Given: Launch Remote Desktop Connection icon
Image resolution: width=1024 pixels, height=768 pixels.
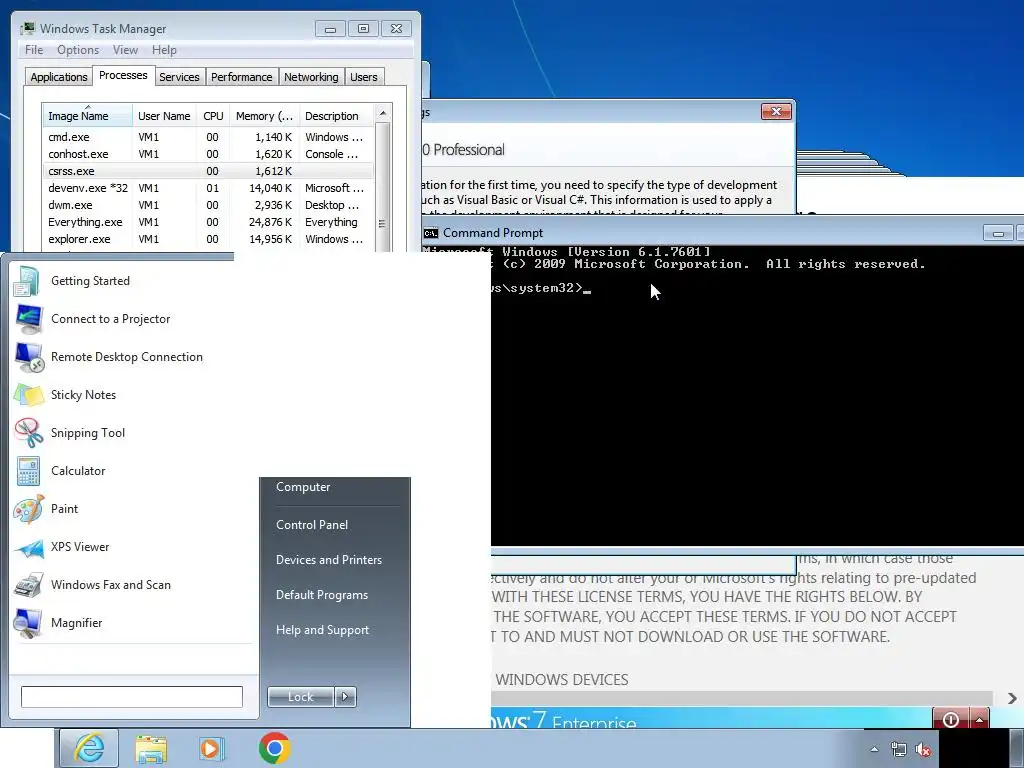Looking at the screenshot, I should 29,357.
